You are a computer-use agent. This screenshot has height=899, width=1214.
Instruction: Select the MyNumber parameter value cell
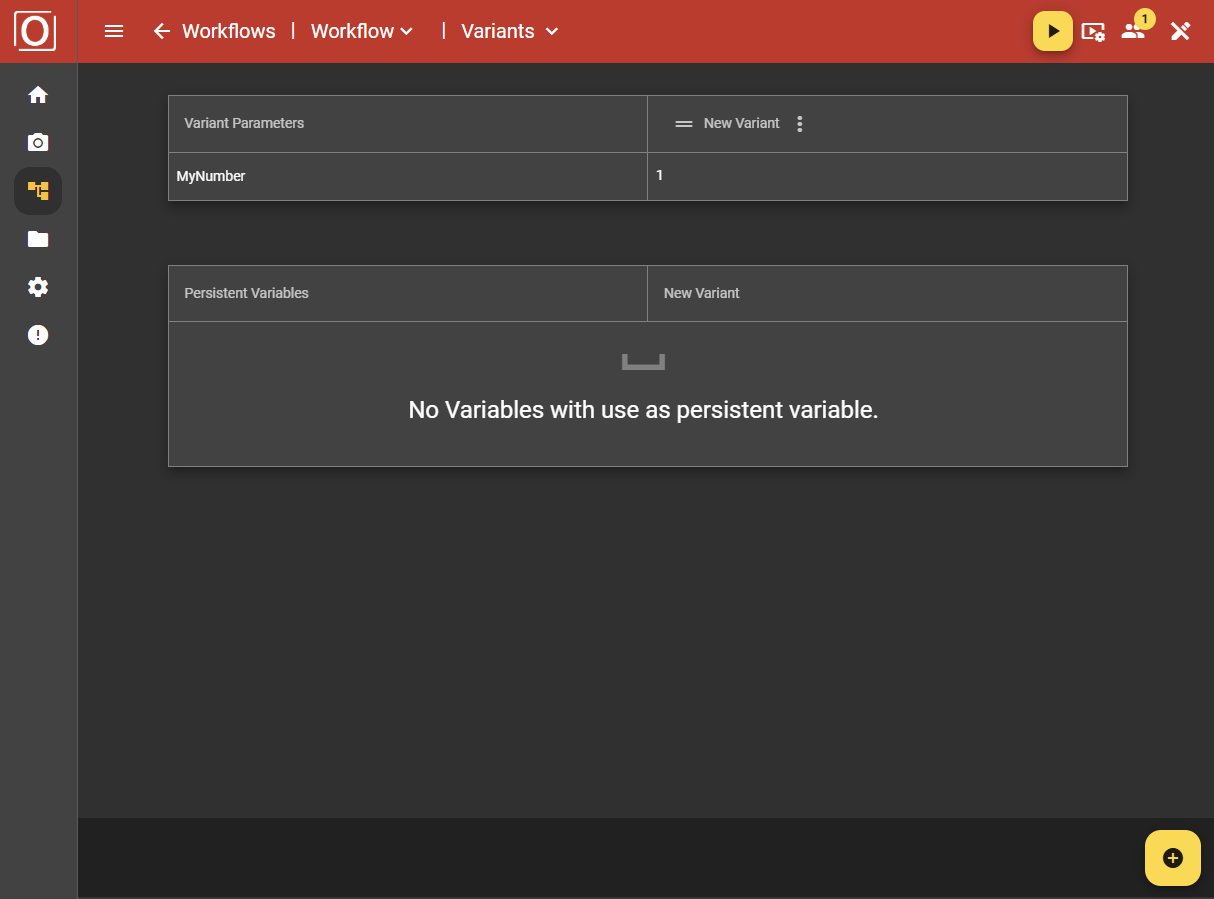pyautogui.click(x=887, y=176)
